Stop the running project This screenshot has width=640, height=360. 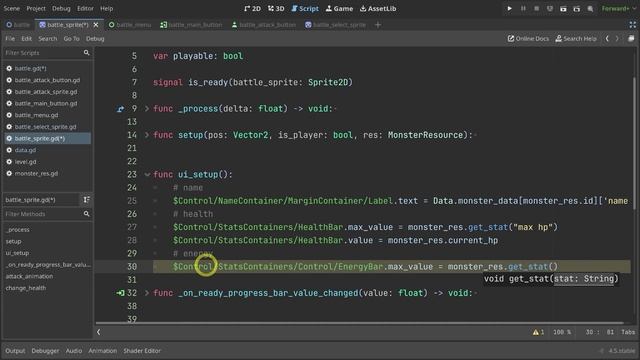tap(536, 8)
